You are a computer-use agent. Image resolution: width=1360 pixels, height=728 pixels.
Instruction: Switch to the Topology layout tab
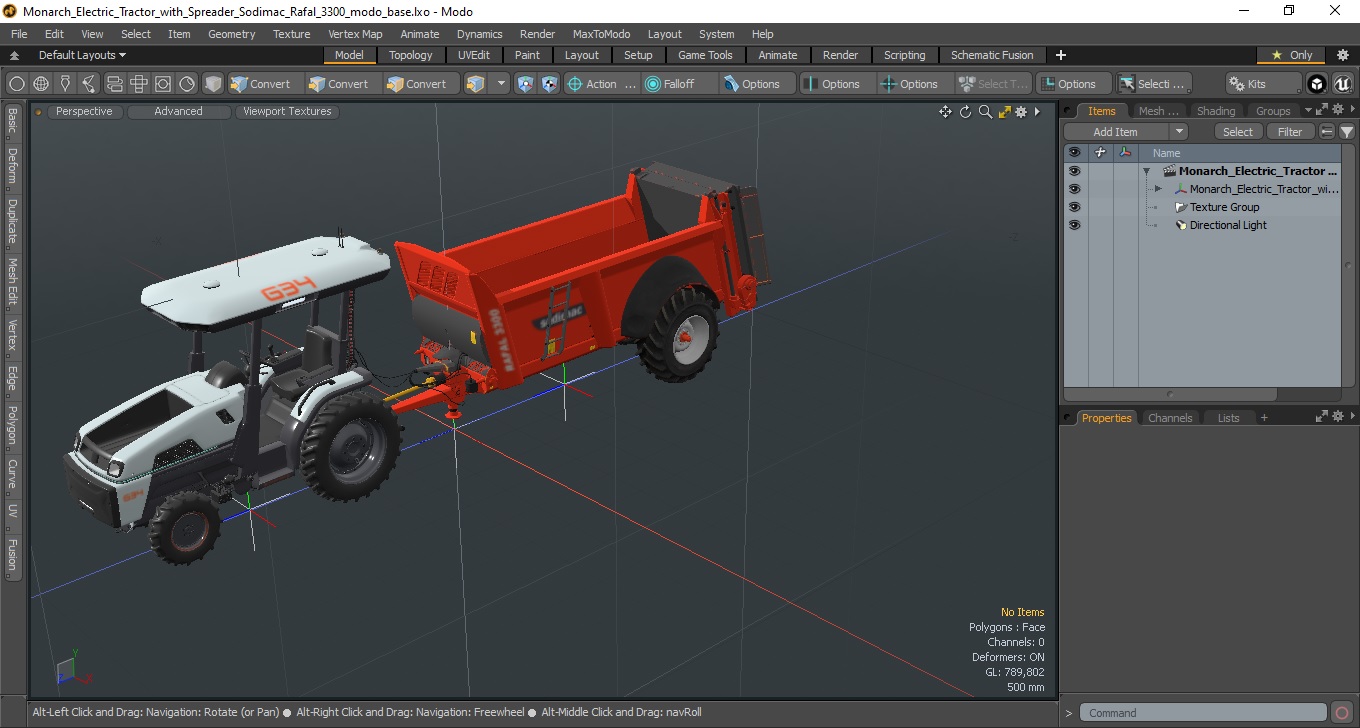pos(411,55)
